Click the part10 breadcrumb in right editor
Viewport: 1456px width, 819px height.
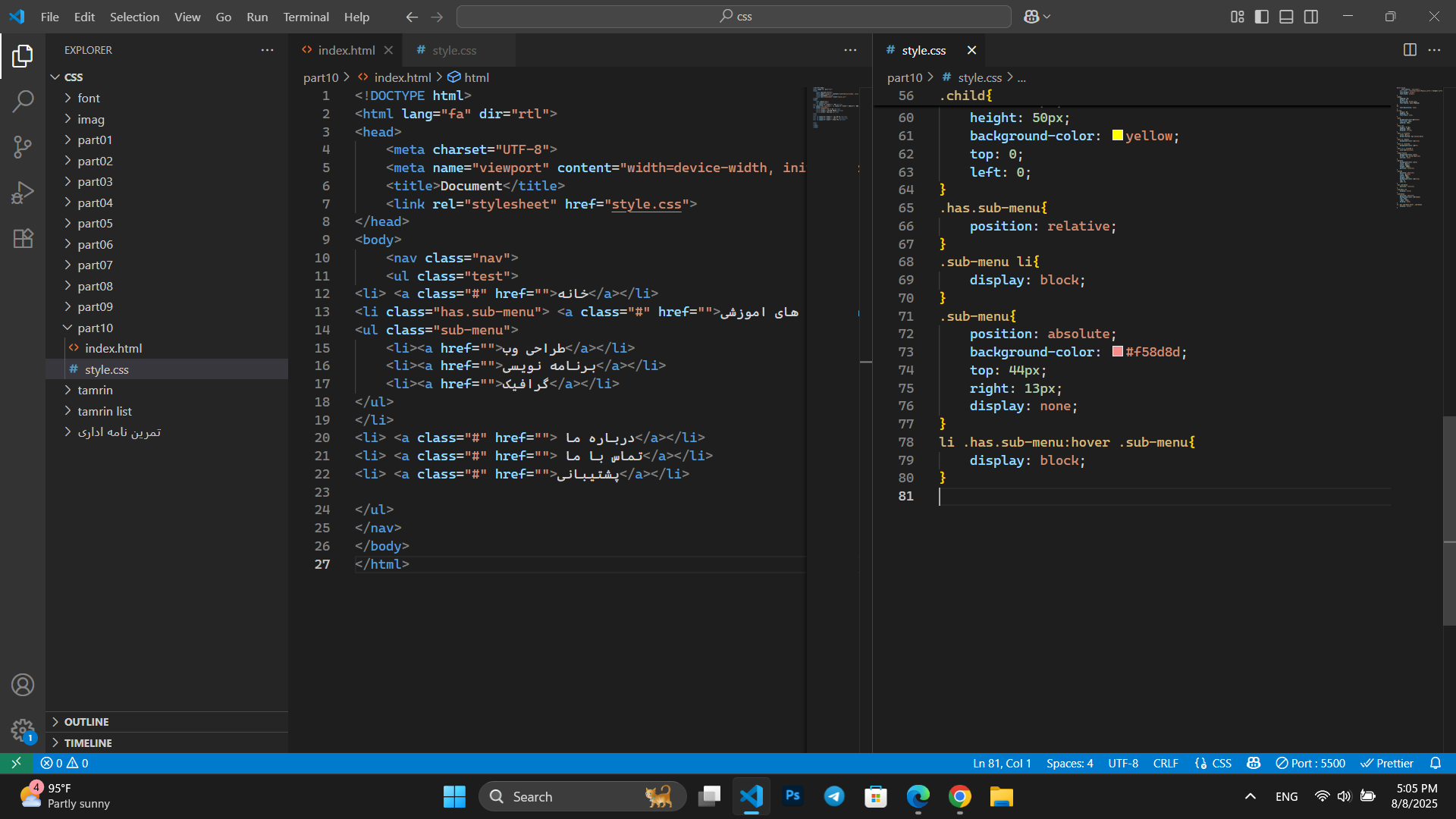(x=905, y=77)
